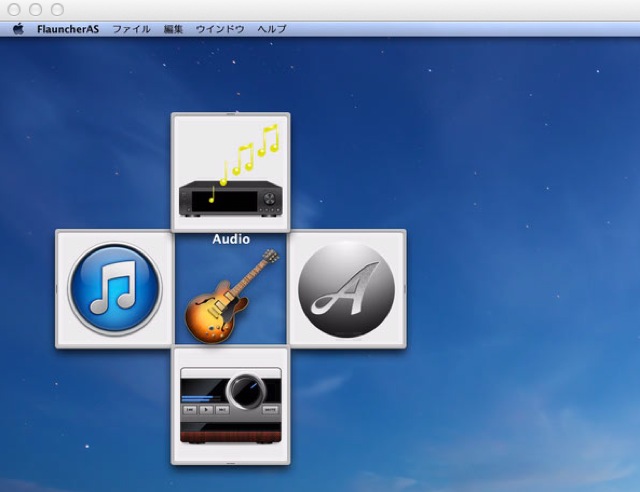Open the ファイル menu
640x492 pixels.
pos(131,29)
